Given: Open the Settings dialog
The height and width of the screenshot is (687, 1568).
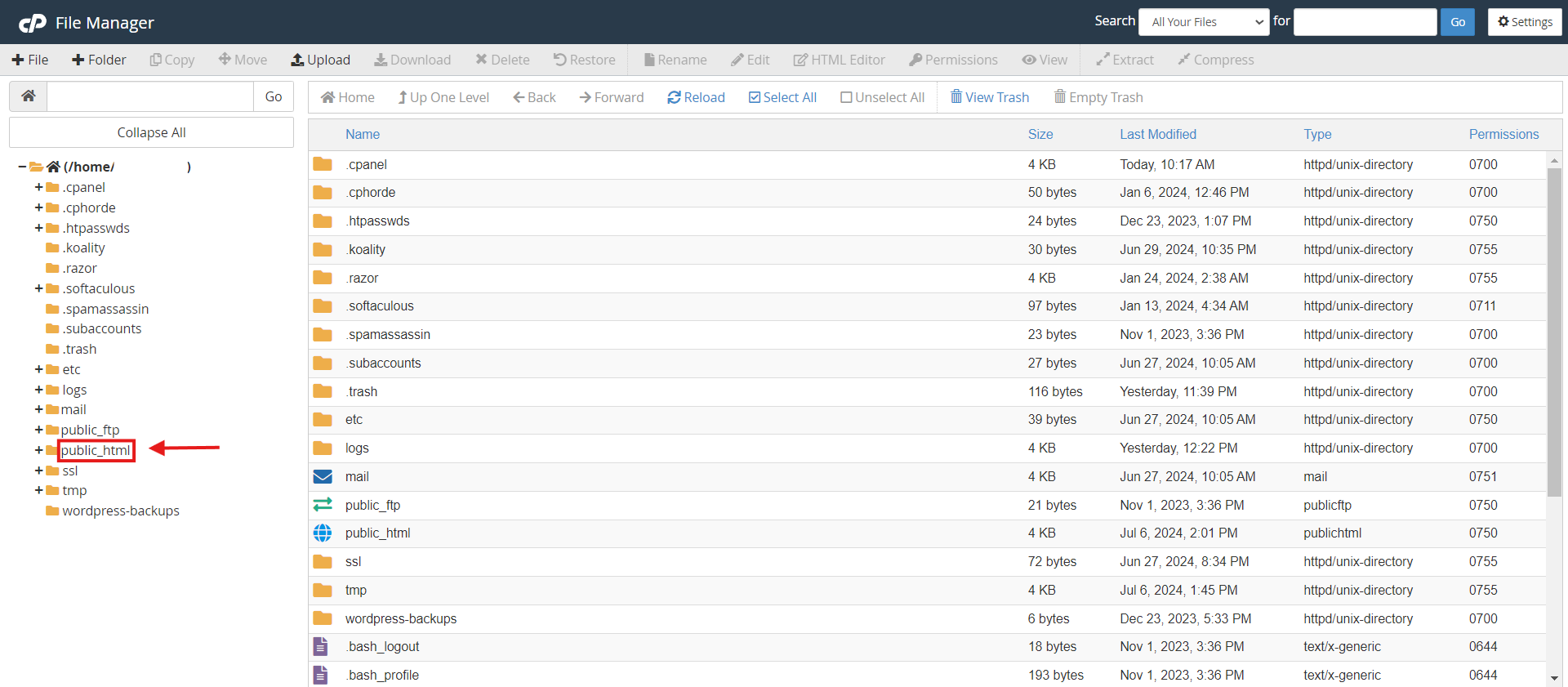Looking at the screenshot, I should tap(1525, 22).
